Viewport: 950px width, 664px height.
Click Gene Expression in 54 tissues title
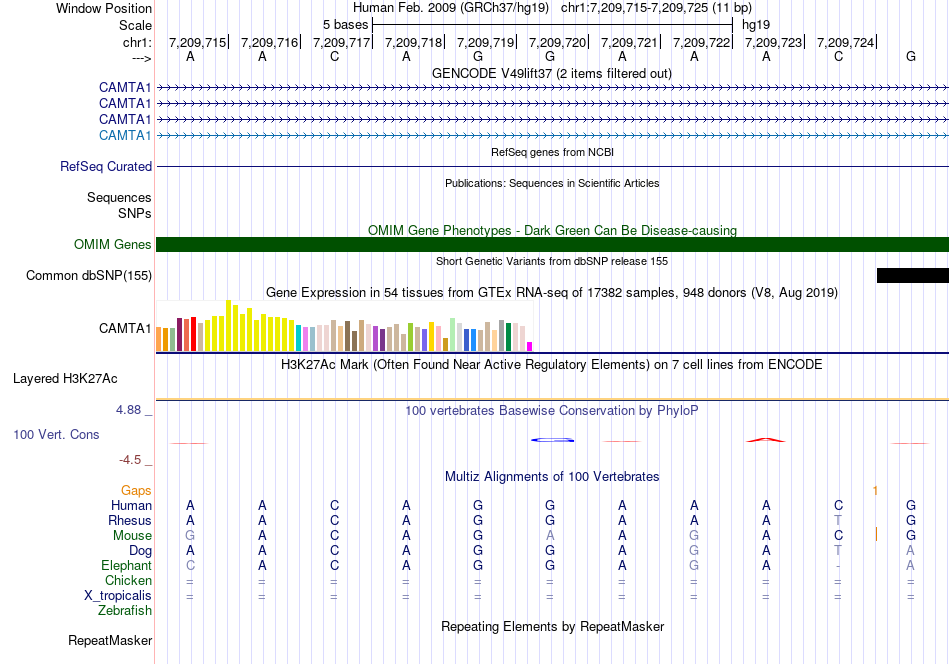(x=552, y=293)
